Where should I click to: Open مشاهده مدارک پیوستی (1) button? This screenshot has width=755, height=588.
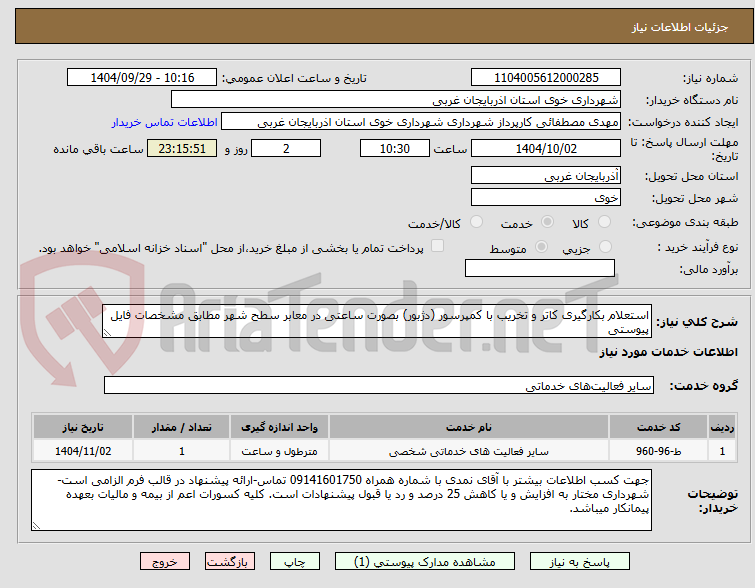(425, 562)
